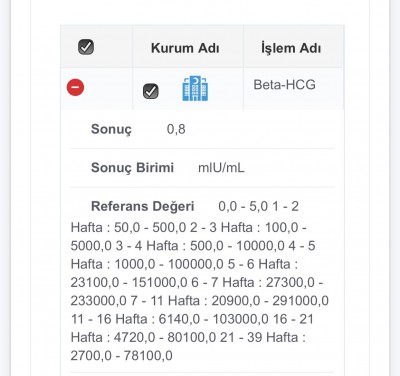Screen dimensions: 400x376
Task: Click the 20900,0 - 291000,0 range text
Action: tap(270, 301)
